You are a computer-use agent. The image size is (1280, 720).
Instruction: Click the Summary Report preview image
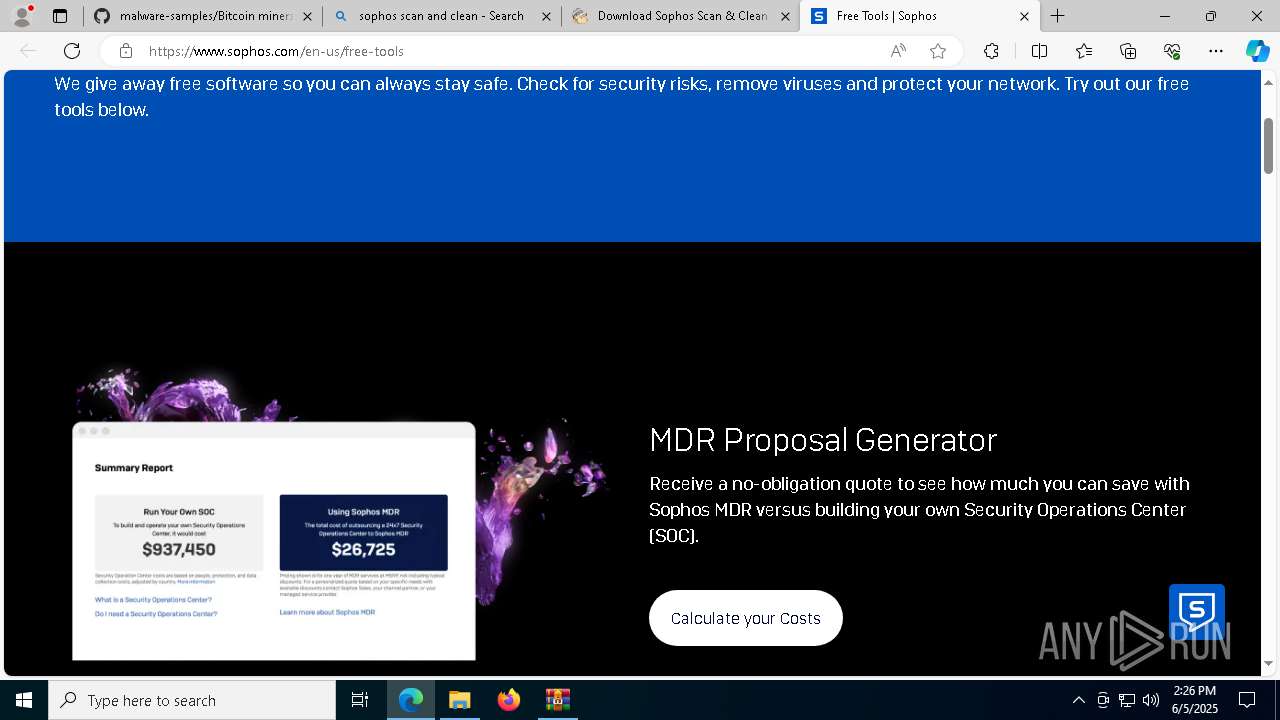click(x=274, y=541)
